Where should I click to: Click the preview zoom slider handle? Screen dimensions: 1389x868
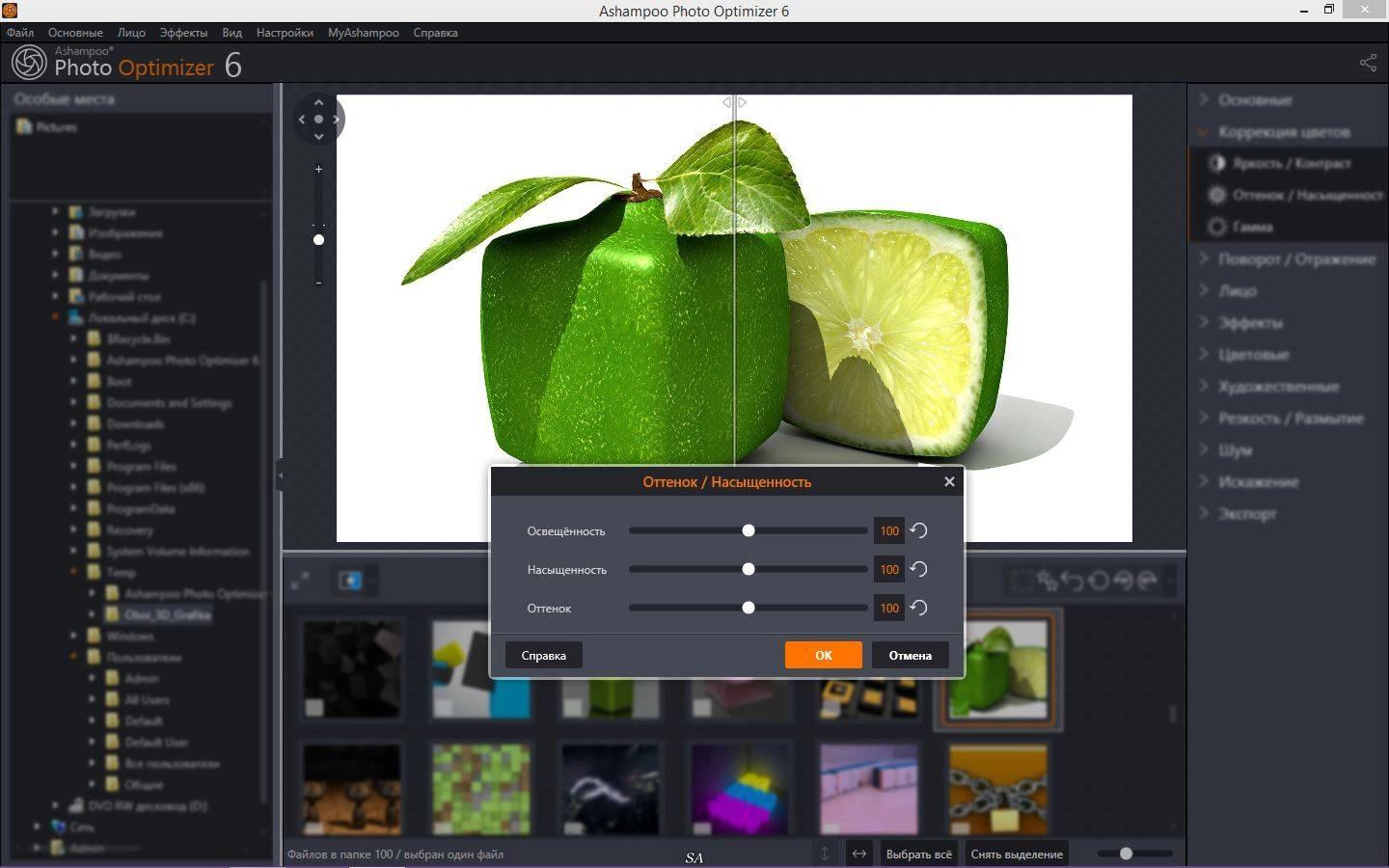318,240
